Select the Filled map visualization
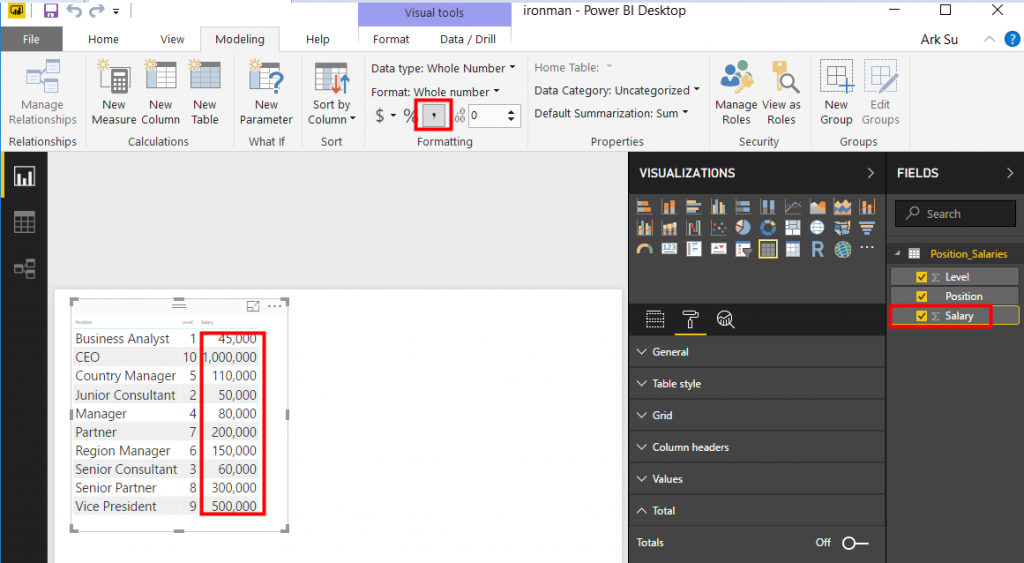 pyautogui.click(x=842, y=227)
